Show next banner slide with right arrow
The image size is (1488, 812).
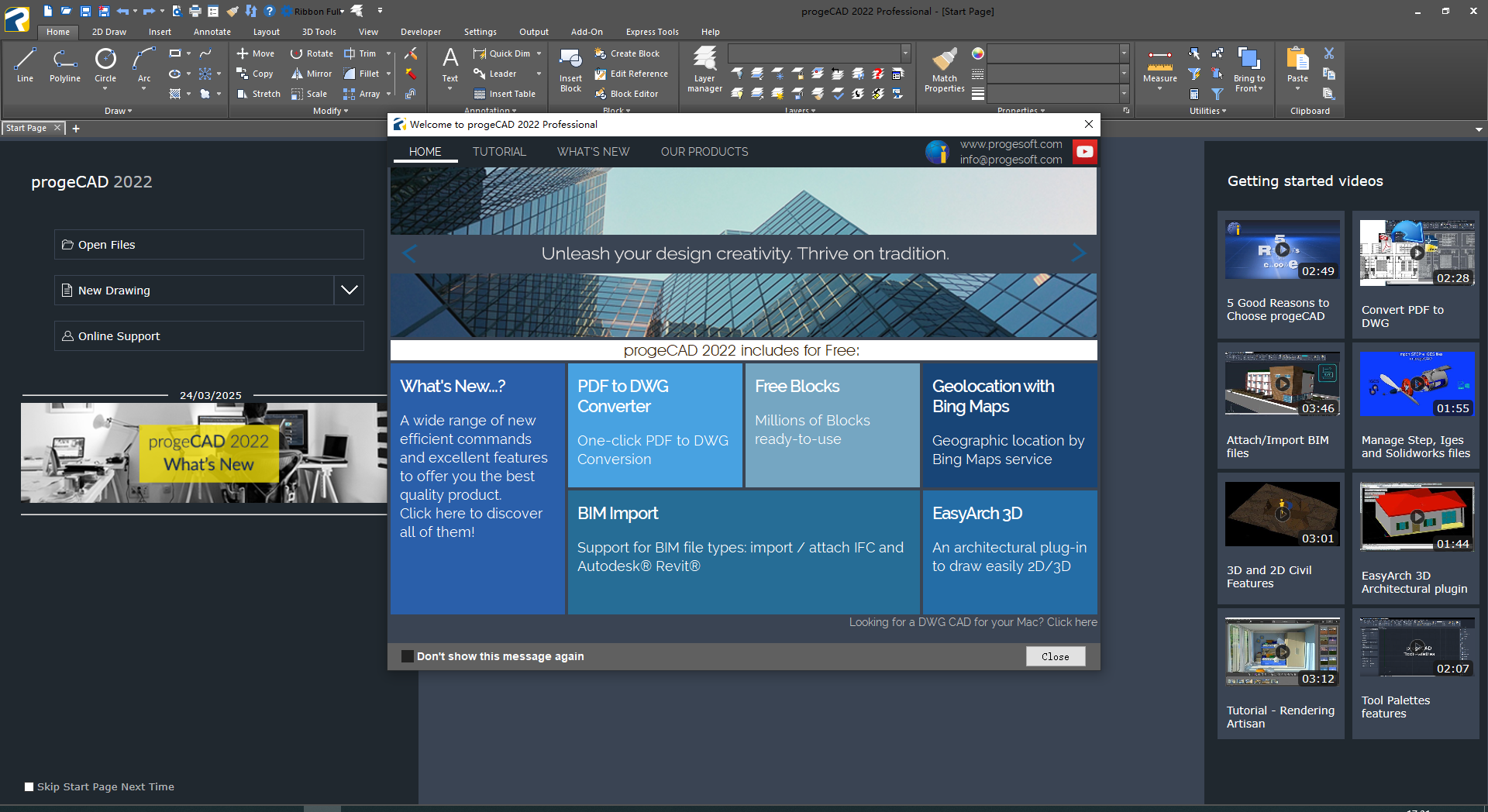coord(1079,253)
